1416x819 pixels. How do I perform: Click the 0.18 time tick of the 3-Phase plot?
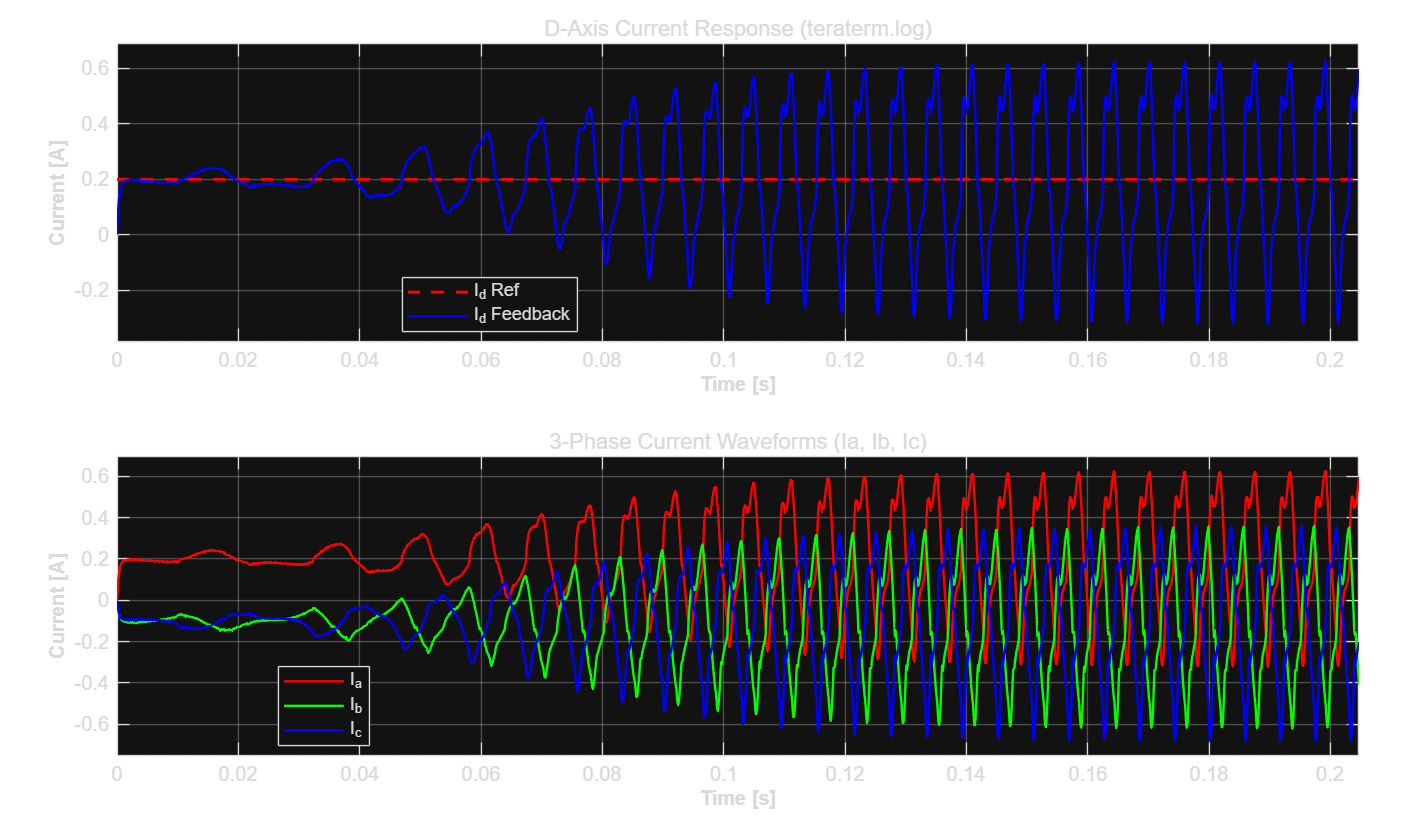coord(1209,774)
